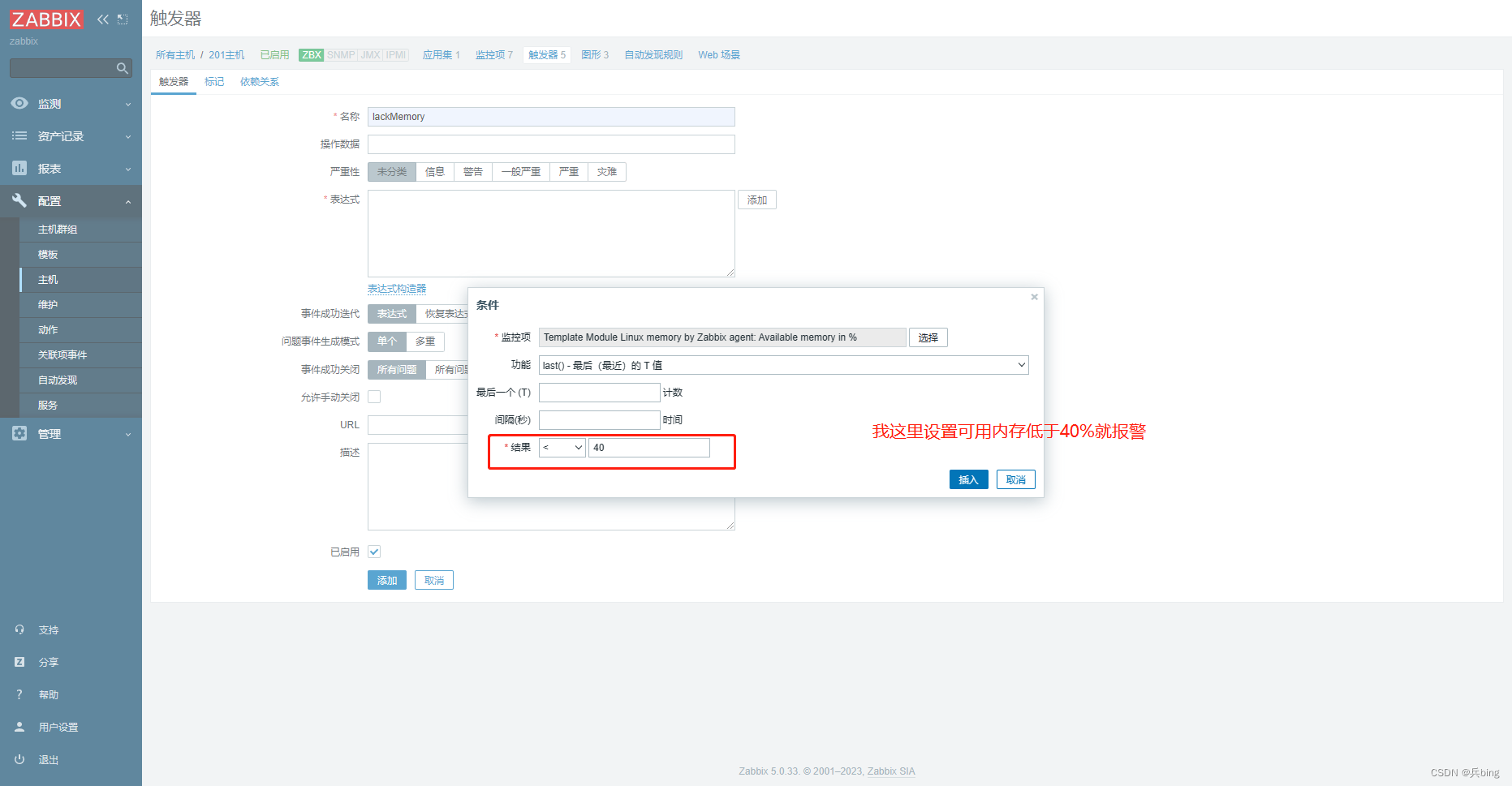Click the headset icon for 支持
This screenshot has width=1512, height=786.
(19, 629)
